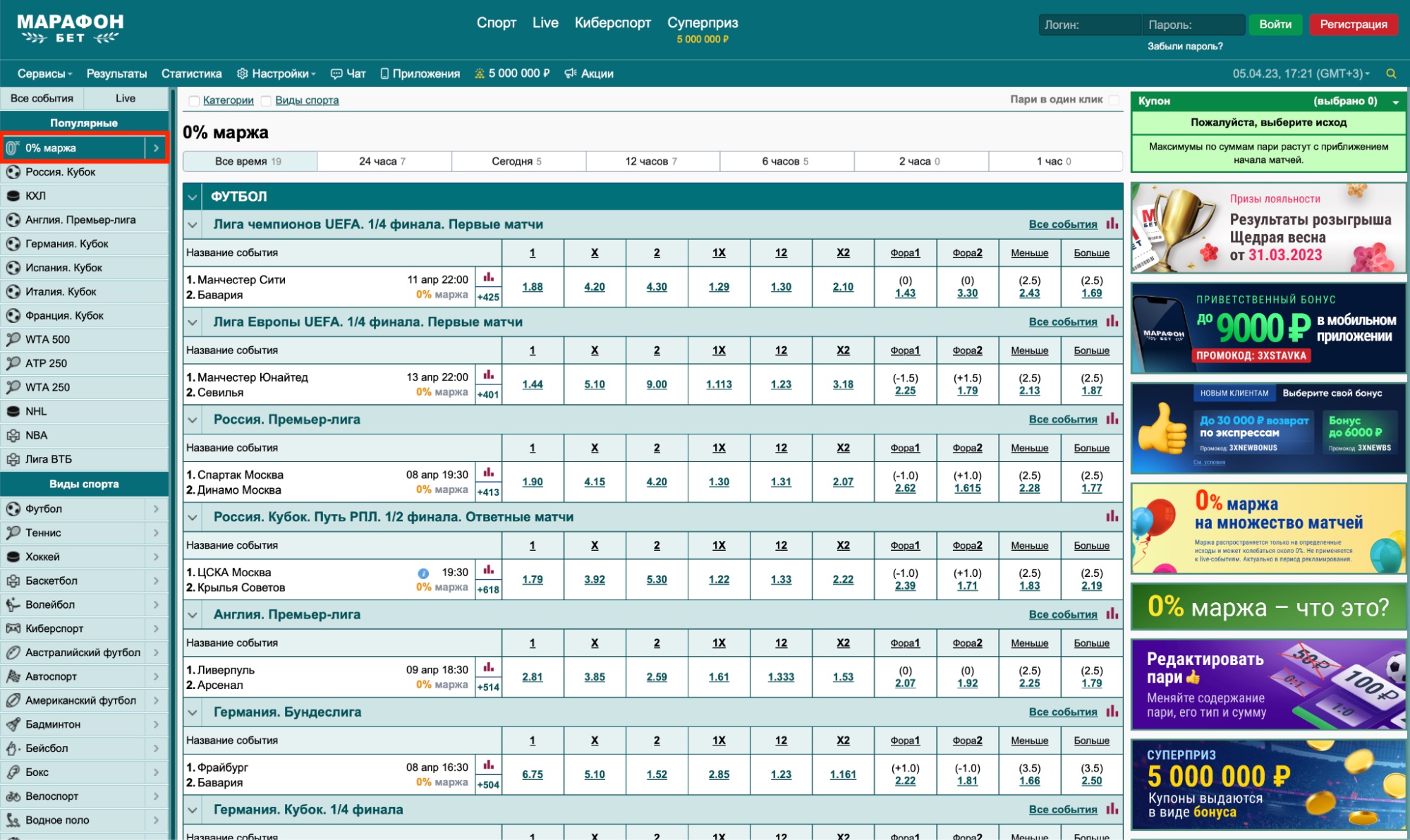The image size is (1410, 840).
Task: Open Киберспорт in the top menu
Action: click(x=612, y=23)
